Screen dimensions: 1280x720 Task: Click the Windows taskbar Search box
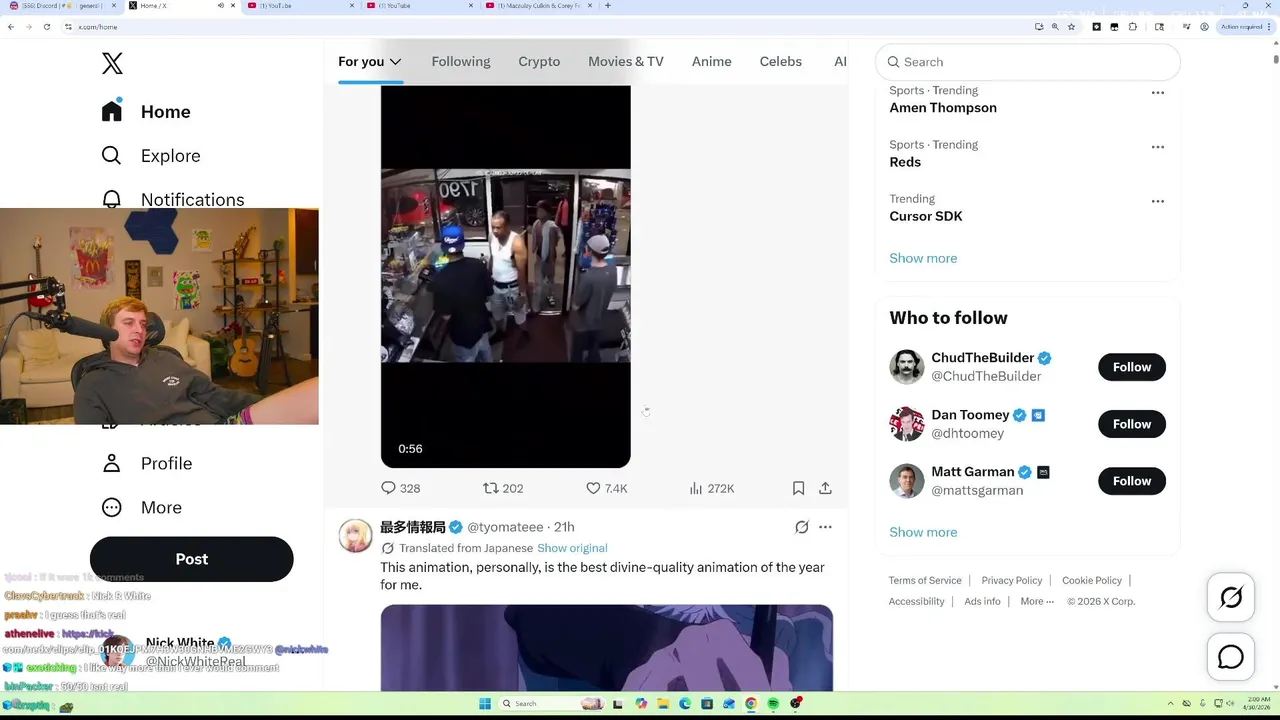click(x=553, y=704)
